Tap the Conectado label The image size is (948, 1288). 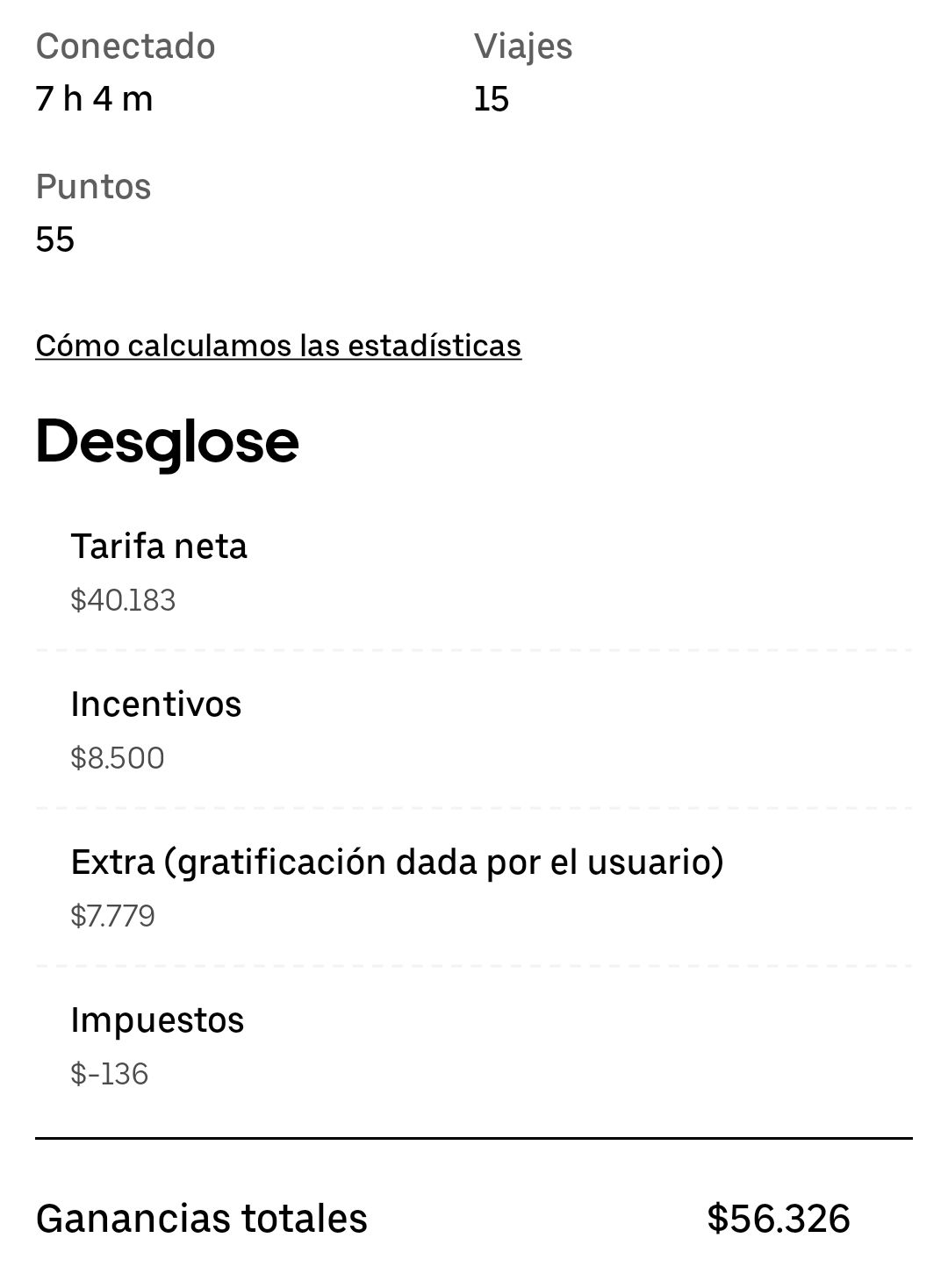tap(126, 47)
